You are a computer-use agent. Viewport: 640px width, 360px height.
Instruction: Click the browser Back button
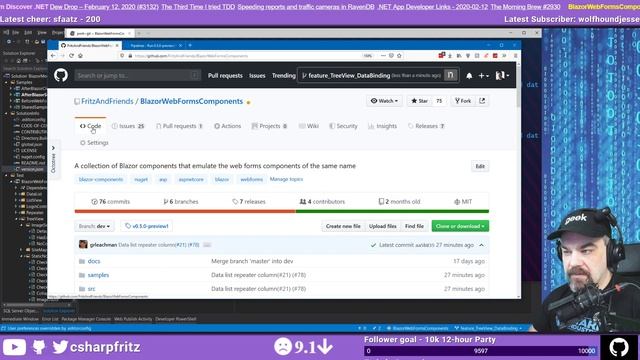click(53, 56)
